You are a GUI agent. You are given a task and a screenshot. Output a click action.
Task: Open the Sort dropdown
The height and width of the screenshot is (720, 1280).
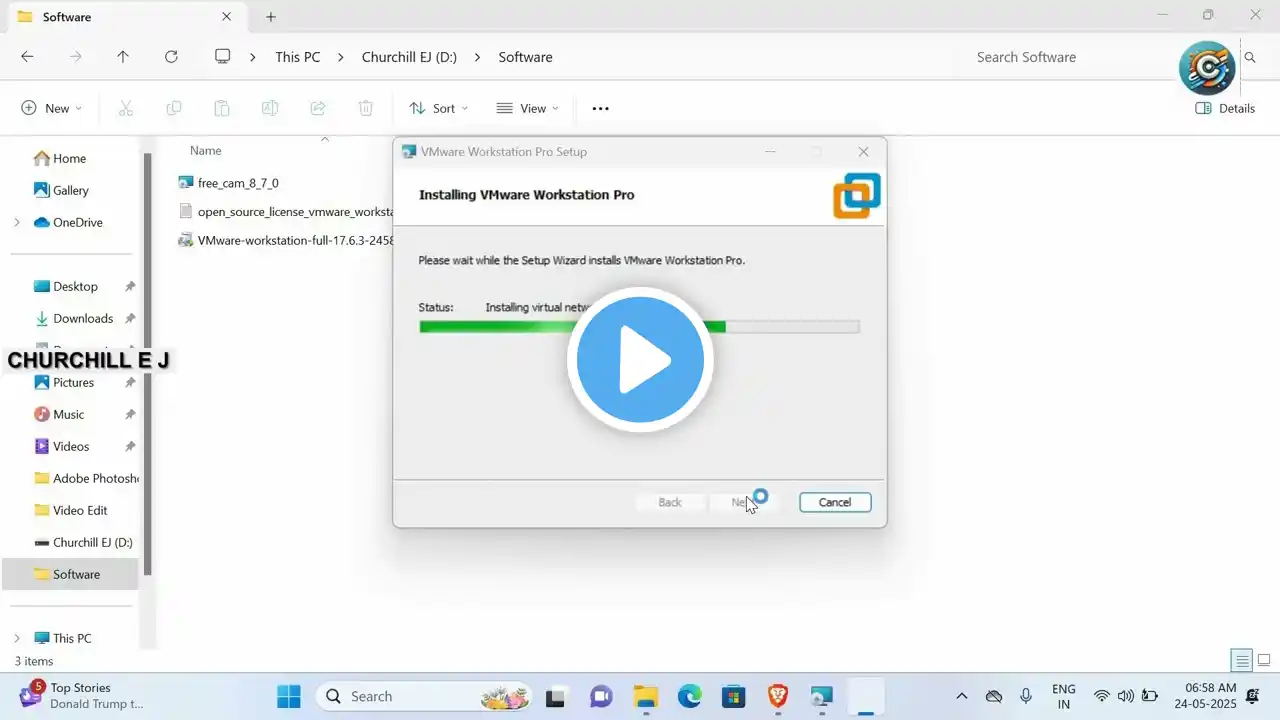pyautogui.click(x=438, y=108)
